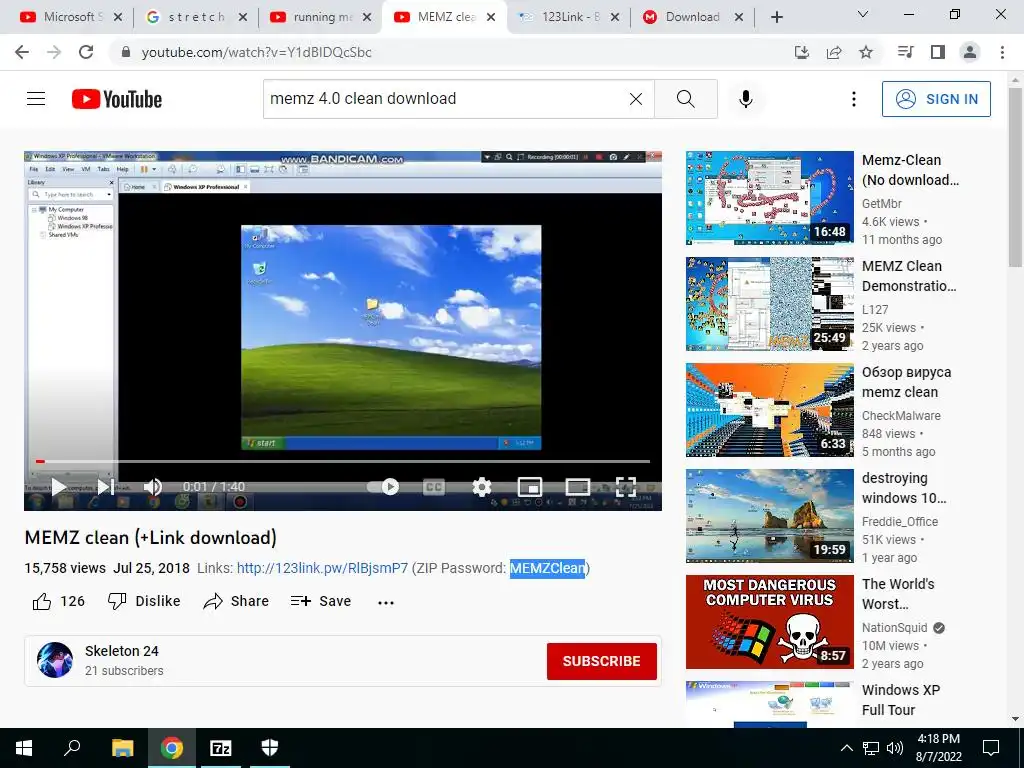1024x768 pixels.
Task: Click the page vertical scrollbar
Action: (x=1016, y=176)
